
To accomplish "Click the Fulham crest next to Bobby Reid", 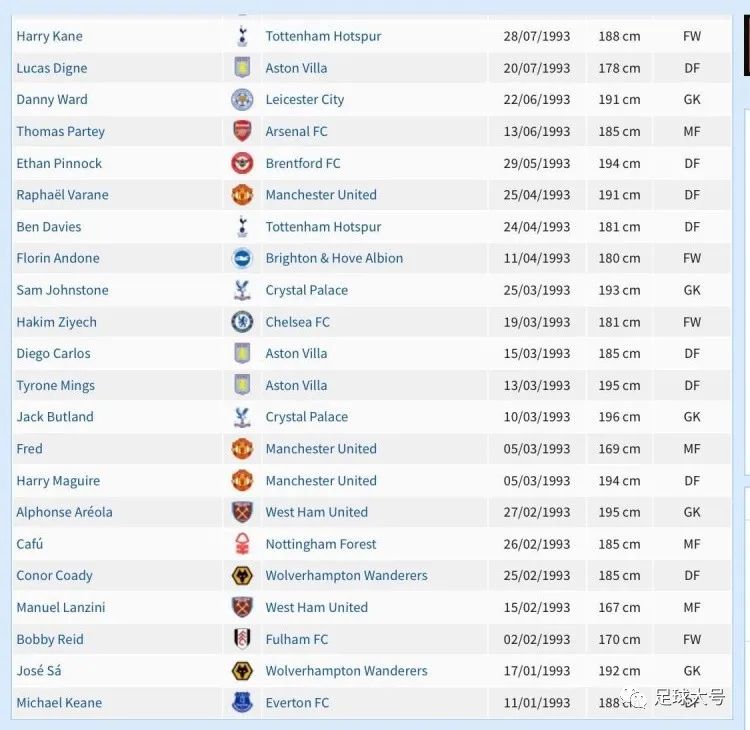I will click(x=242, y=639).
